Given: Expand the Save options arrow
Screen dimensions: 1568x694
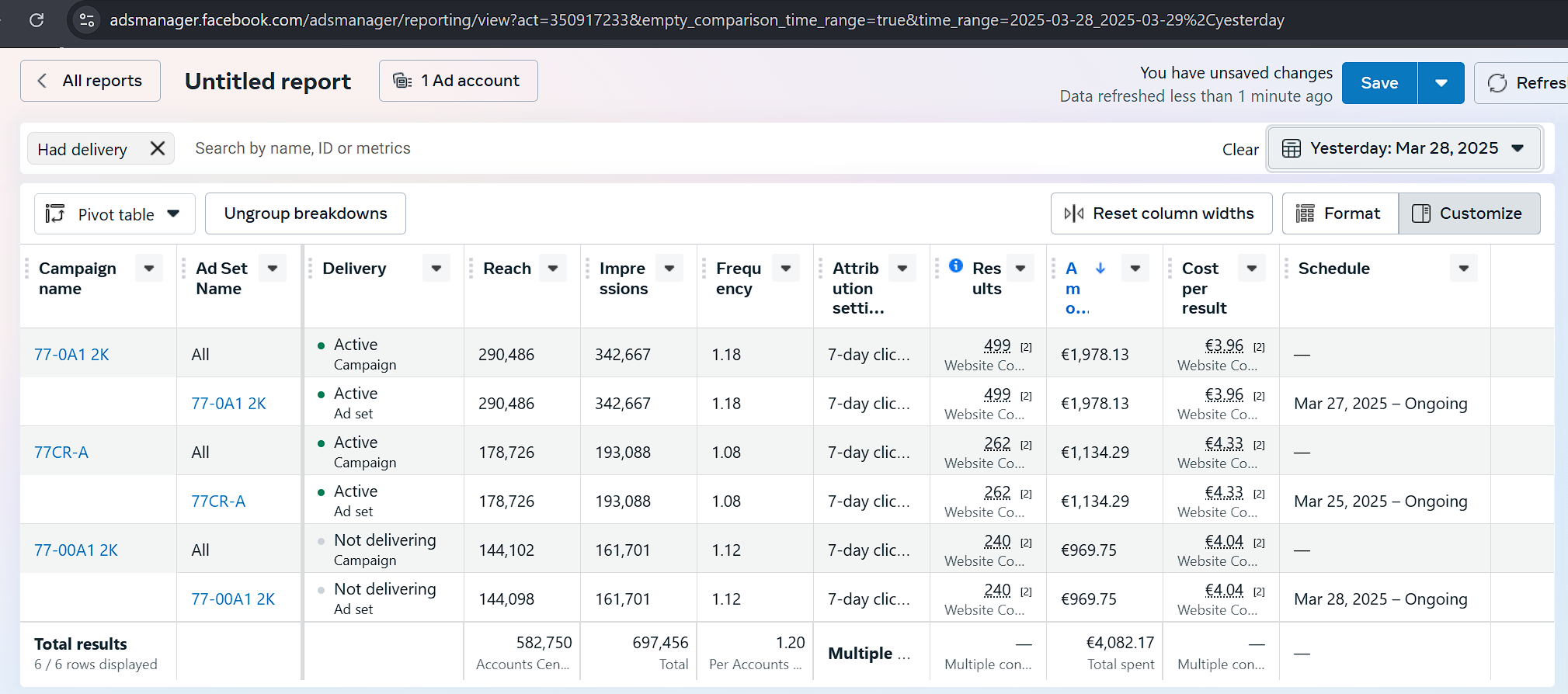Looking at the screenshot, I should [1441, 83].
